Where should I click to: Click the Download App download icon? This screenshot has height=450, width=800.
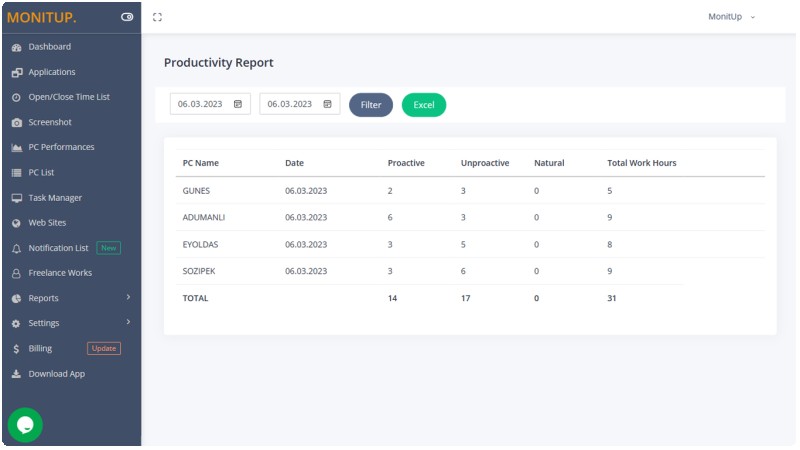16,374
